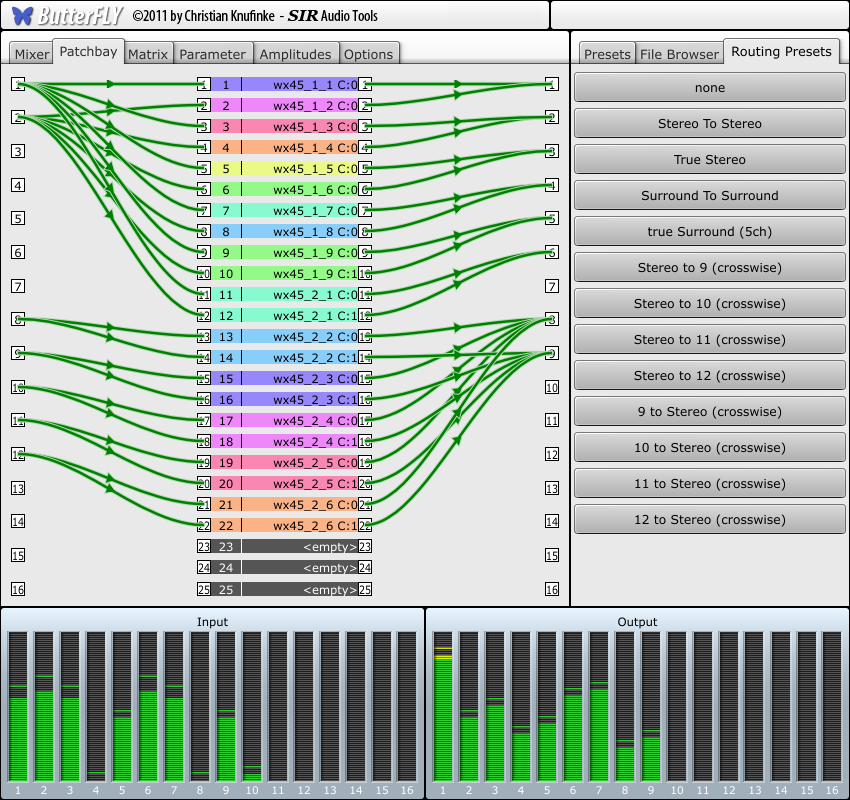
Task: Apply Stereo to 10 (crosswise) preset
Action: click(710, 303)
